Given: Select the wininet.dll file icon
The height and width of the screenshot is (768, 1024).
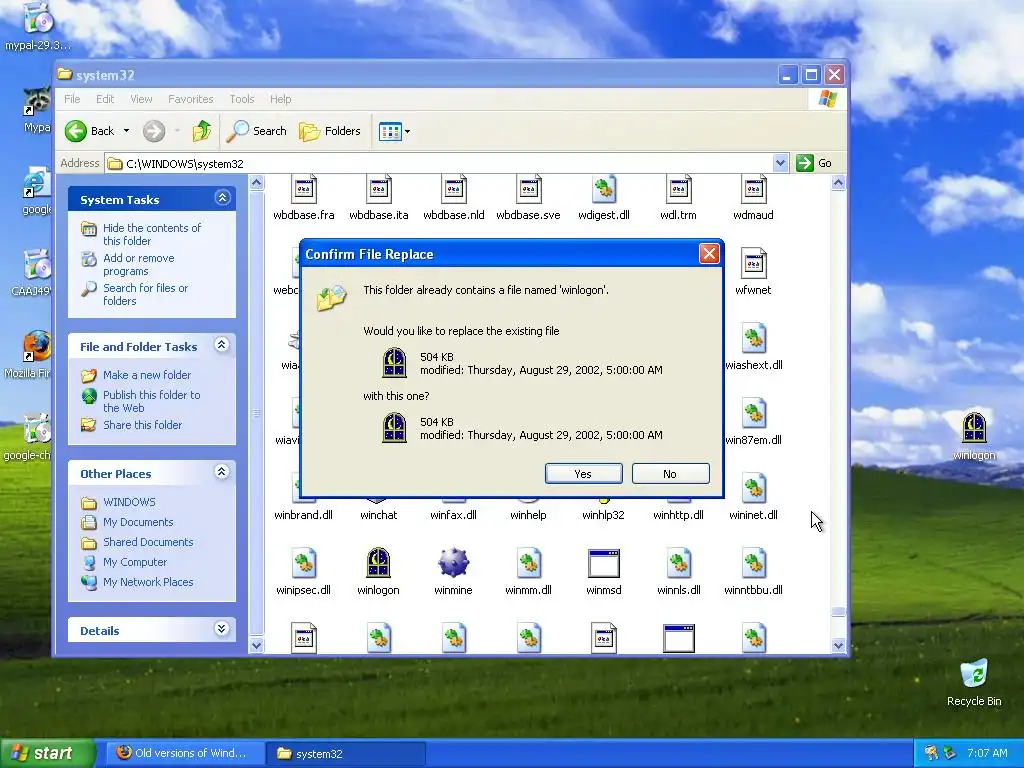Looking at the screenshot, I should click(754, 489).
